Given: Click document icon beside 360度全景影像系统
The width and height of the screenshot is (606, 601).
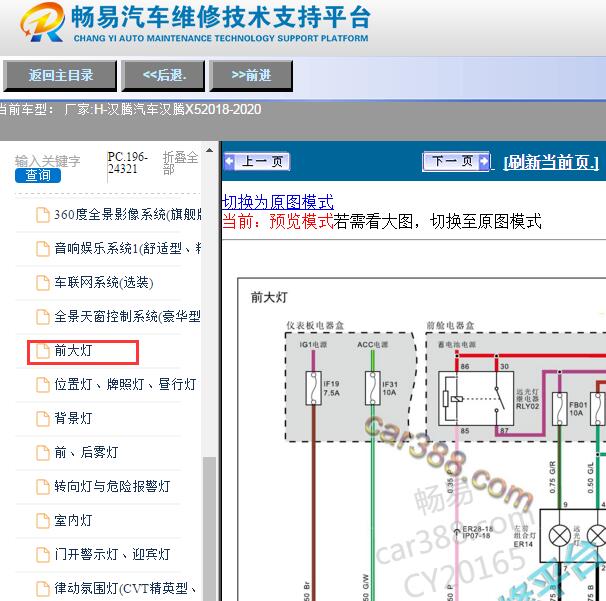Looking at the screenshot, I should point(43,215).
